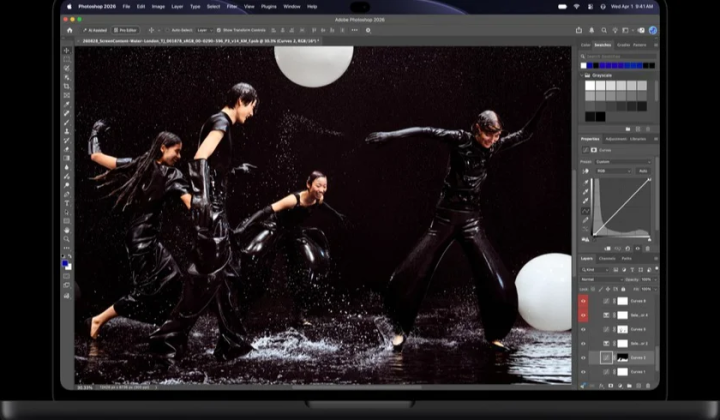Select the Gradient tool
This screenshot has height=420, width=720.
(x=67, y=158)
